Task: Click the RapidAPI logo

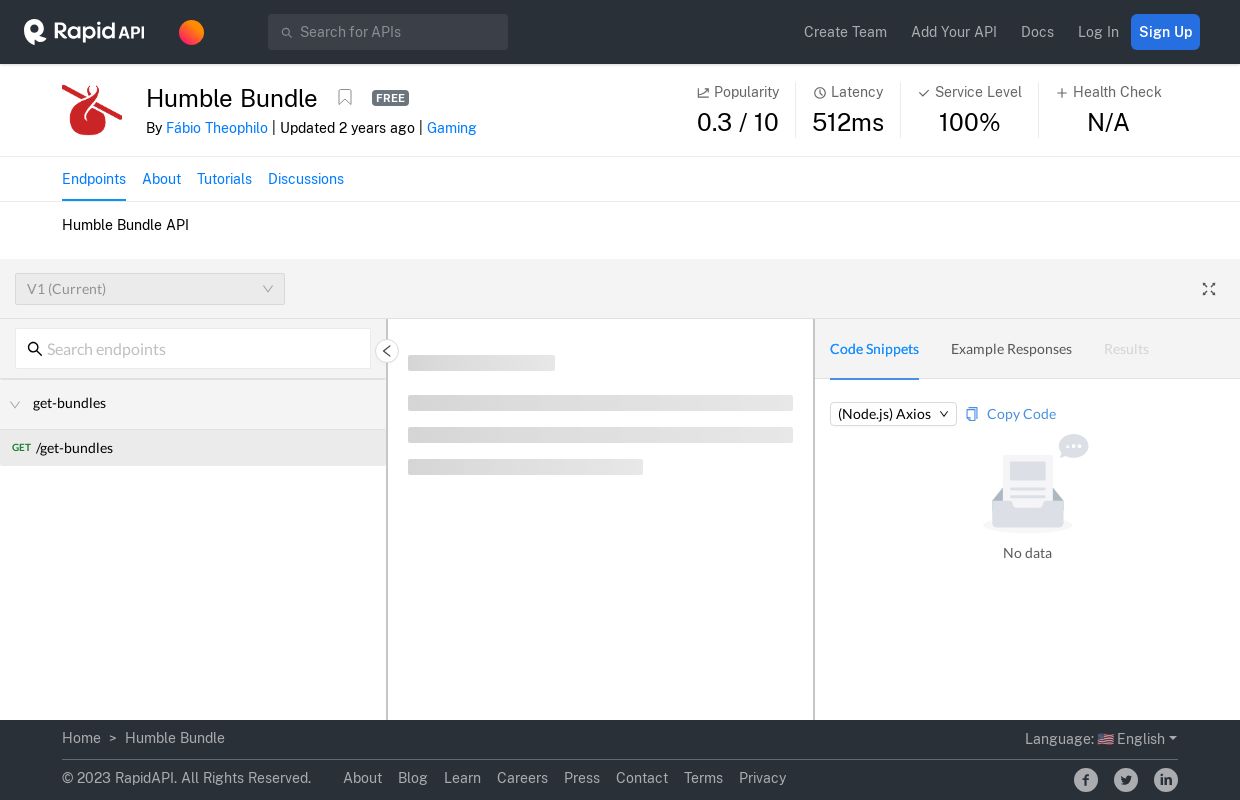Action: (84, 32)
